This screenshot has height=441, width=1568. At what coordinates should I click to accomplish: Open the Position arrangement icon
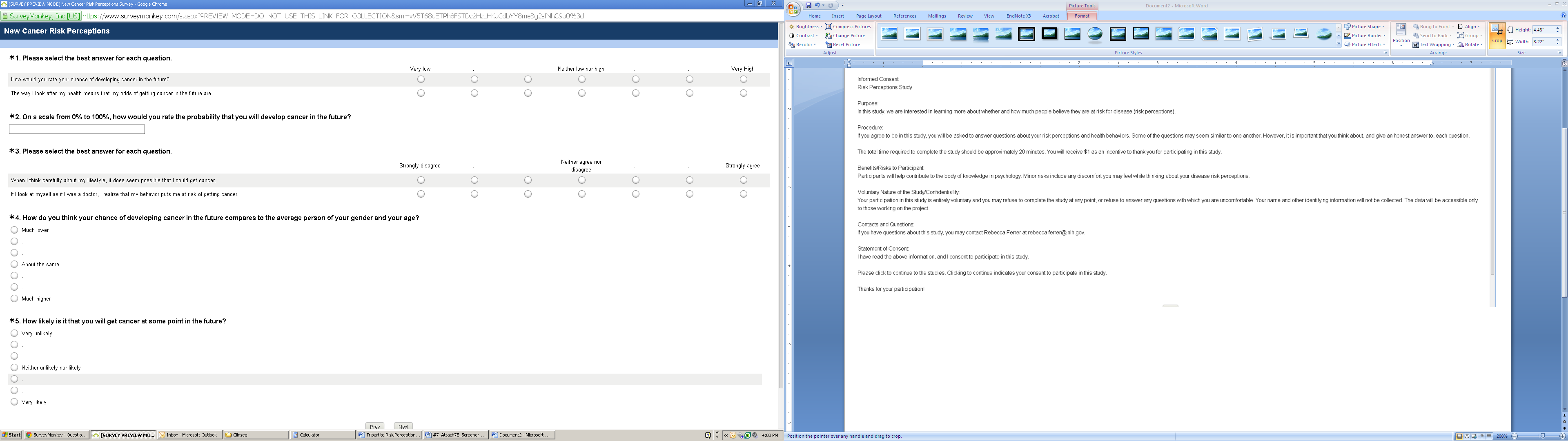point(1401,34)
